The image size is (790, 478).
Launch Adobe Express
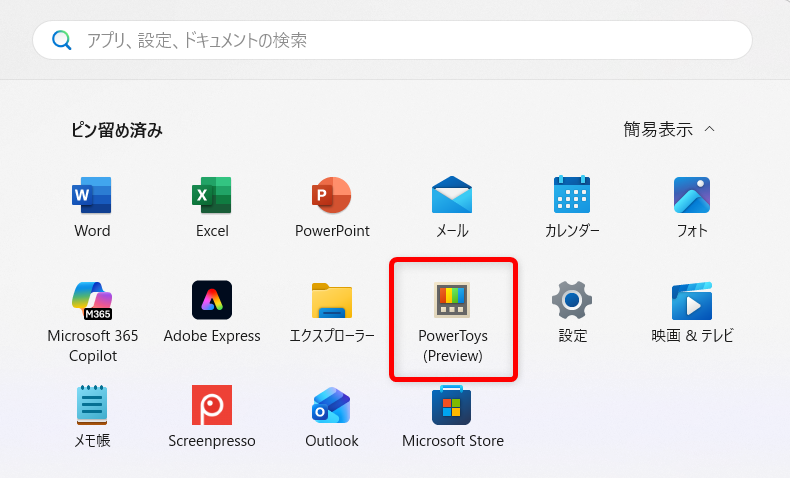pyautogui.click(x=212, y=312)
